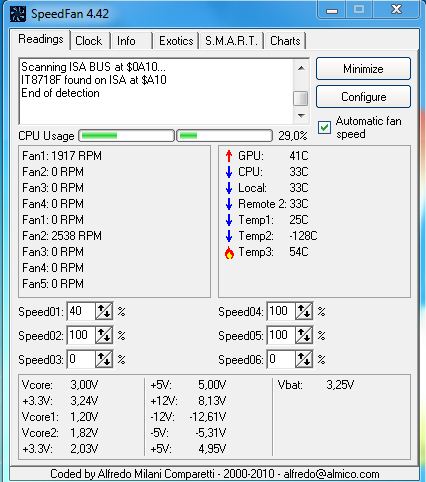Click the Speed05 value field
Image resolution: width=426 pixels, height=482 pixels.
(281, 335)
